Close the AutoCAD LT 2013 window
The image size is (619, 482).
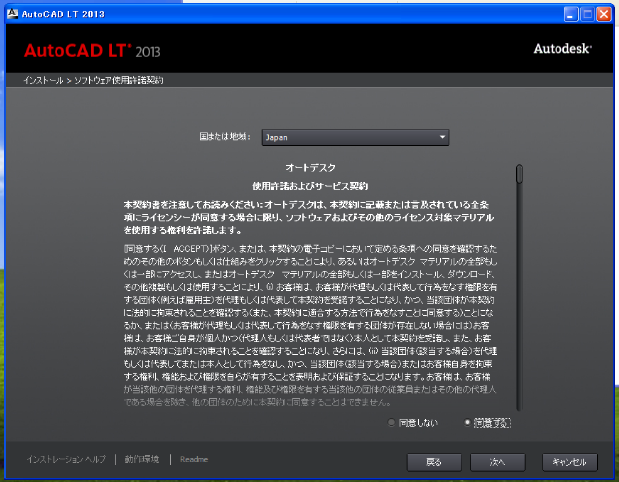point(604,14)
